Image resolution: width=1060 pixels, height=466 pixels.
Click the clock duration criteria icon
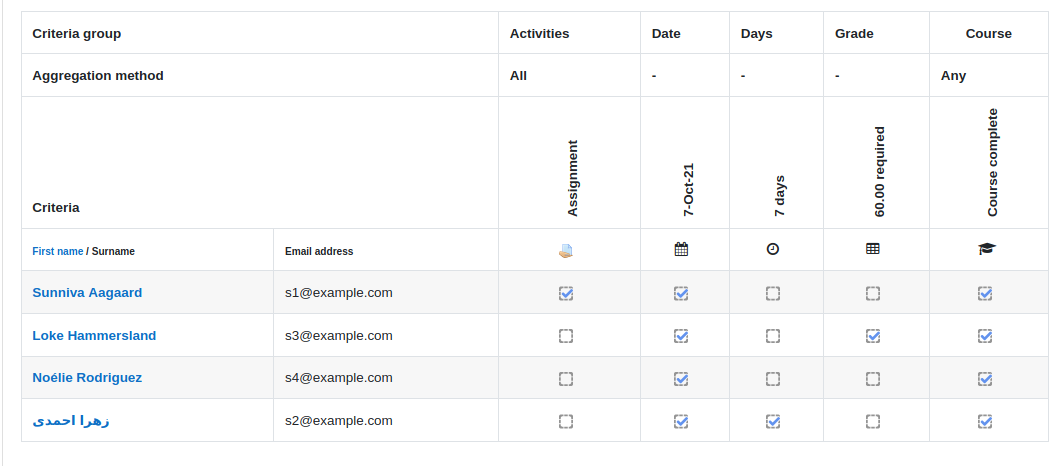[x=773, y=250]
